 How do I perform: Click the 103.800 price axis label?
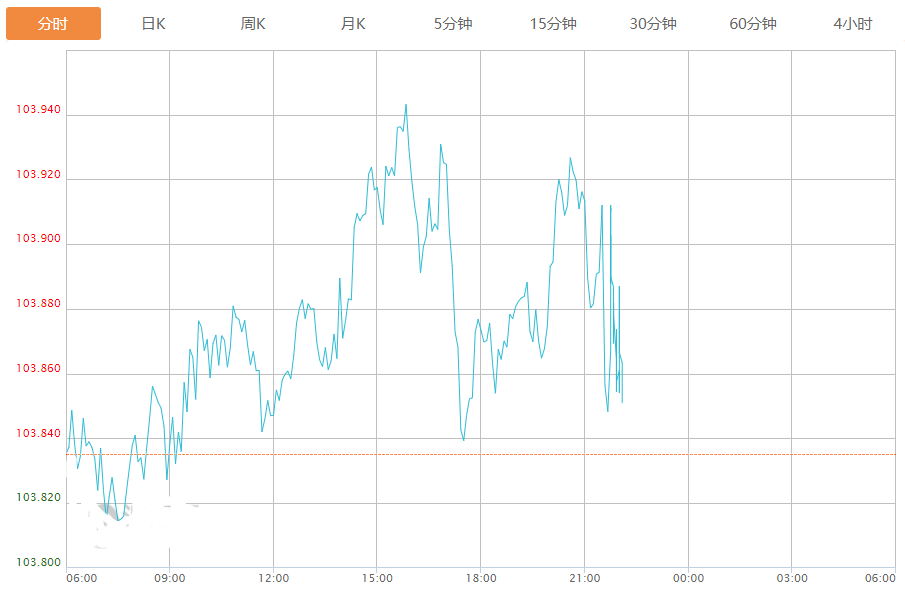[38, 562]
